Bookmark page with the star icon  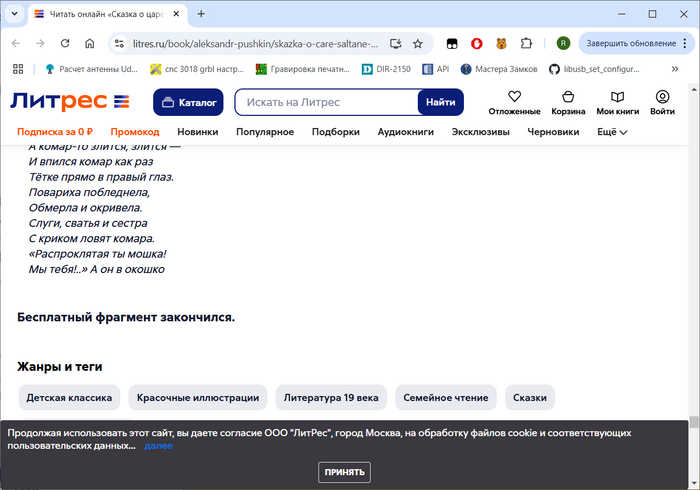tap(417, 44)
